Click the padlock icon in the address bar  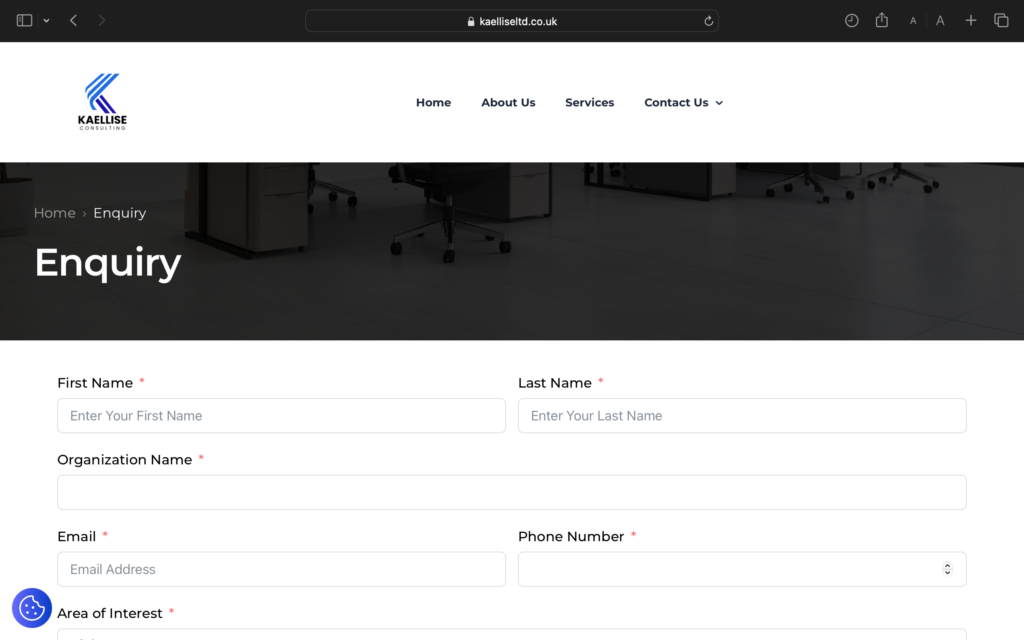469,20
